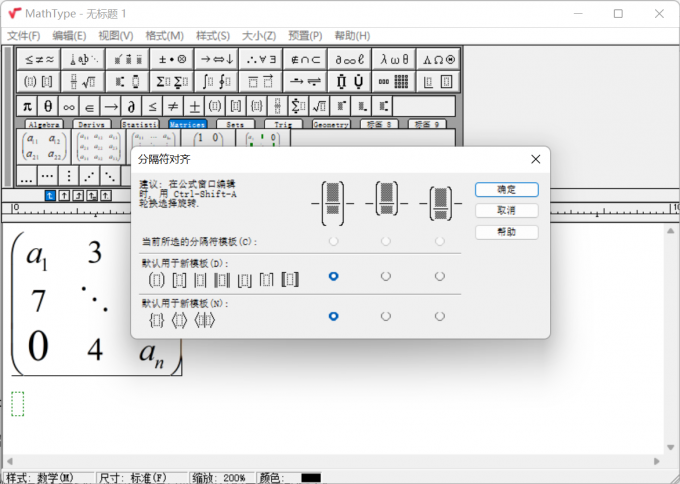Insert summation template from small bar
The width and height of the screenshot is (680, 484).
298,106
